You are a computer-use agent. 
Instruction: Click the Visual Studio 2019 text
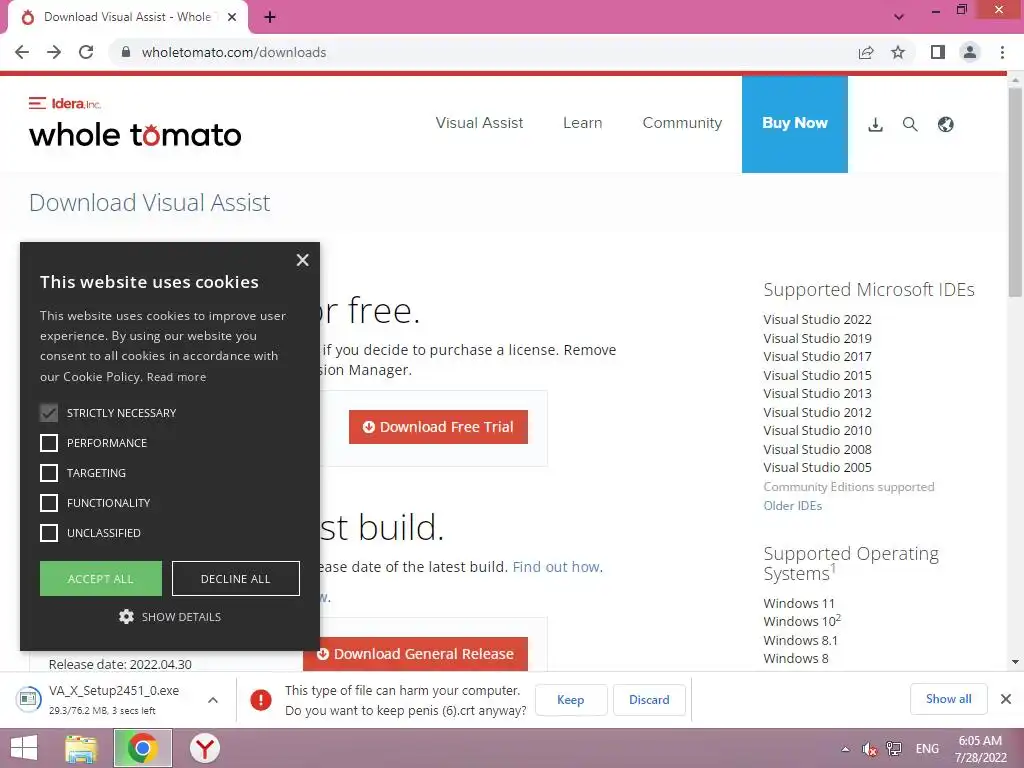(x=817, y=338)
